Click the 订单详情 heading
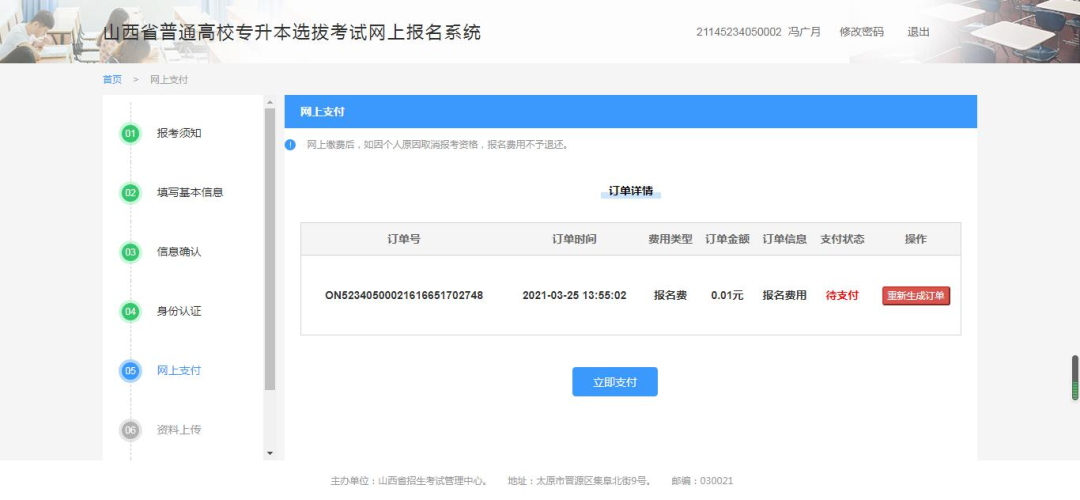Viewport: 1080px width, 500px height. [630, 191]
